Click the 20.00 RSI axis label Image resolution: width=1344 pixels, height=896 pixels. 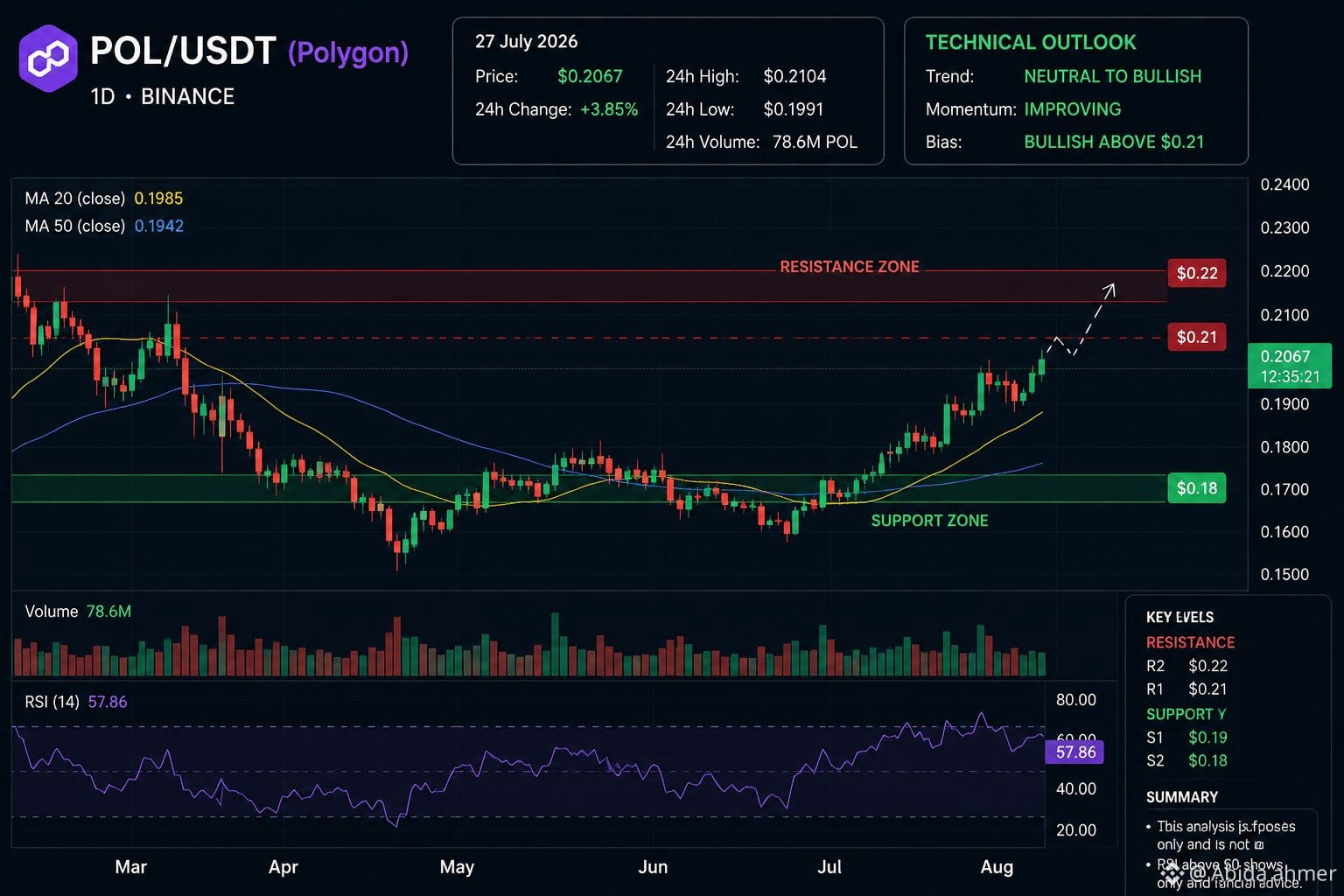click(1075, 830)
